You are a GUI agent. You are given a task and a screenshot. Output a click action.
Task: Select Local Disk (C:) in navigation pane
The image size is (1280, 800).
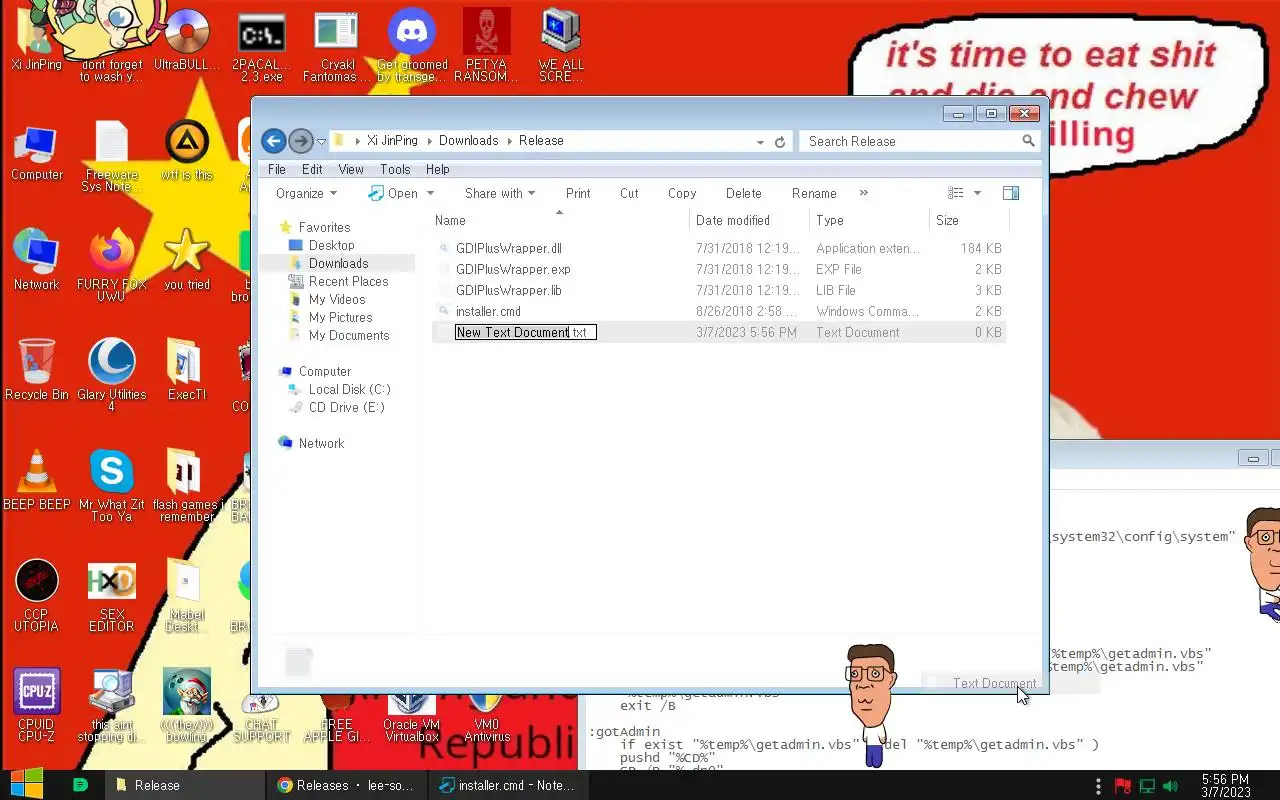click(x=349, y=389)
